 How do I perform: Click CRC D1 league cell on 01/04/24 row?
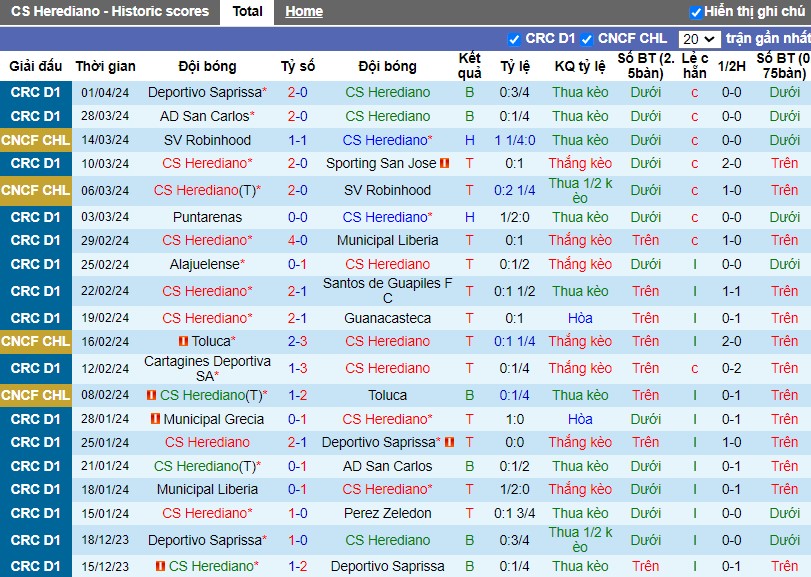tap(36, 93)
